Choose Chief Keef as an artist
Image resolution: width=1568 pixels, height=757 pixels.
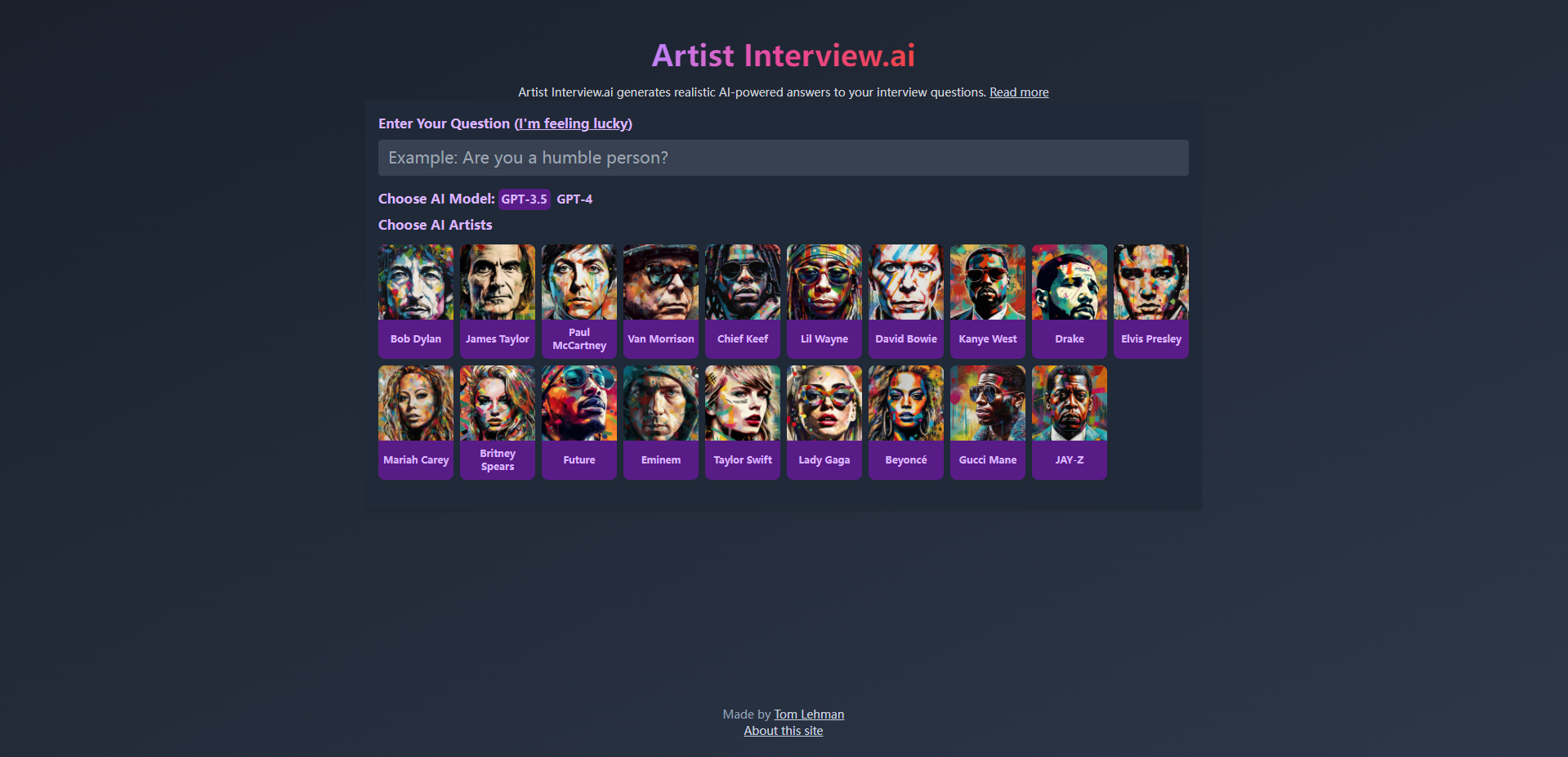[742, 301]
